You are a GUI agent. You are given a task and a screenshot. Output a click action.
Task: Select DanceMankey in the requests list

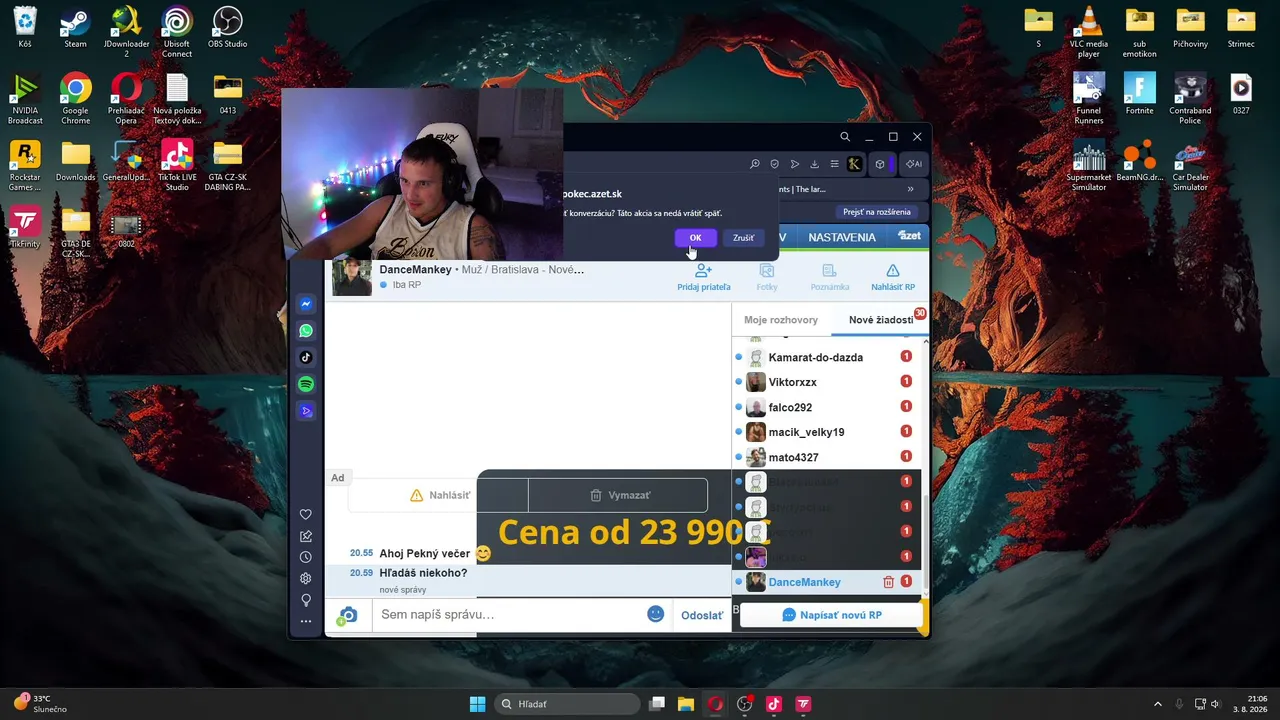(804, 582)
